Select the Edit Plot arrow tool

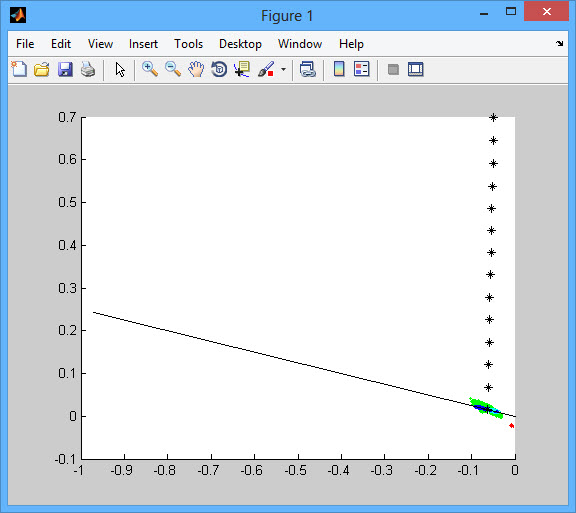tap(120, 69)
